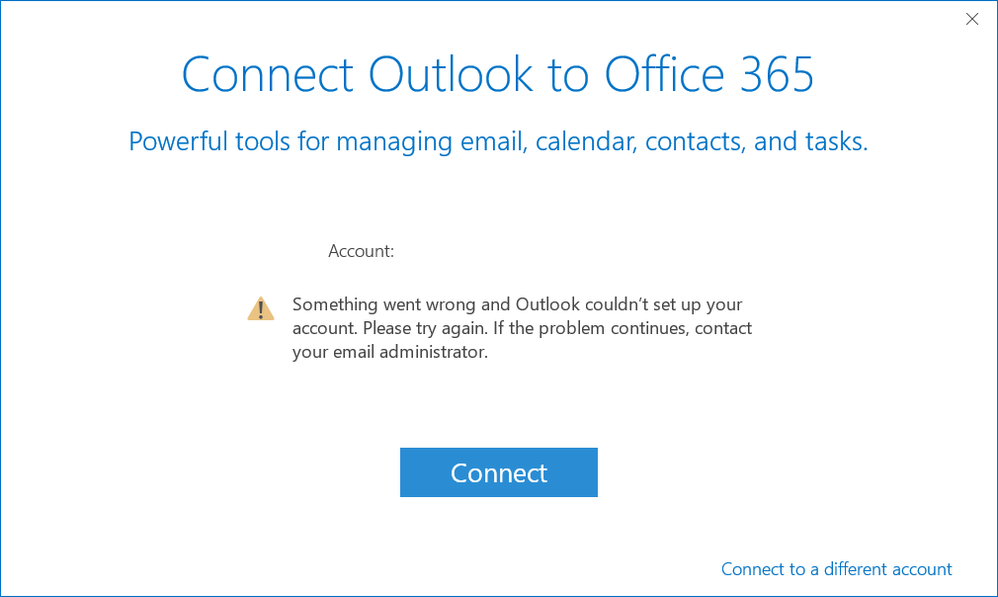This screenshot has height=597, width=998.
Task: Click the blue Connect button
Action: (x=498, y=472)
